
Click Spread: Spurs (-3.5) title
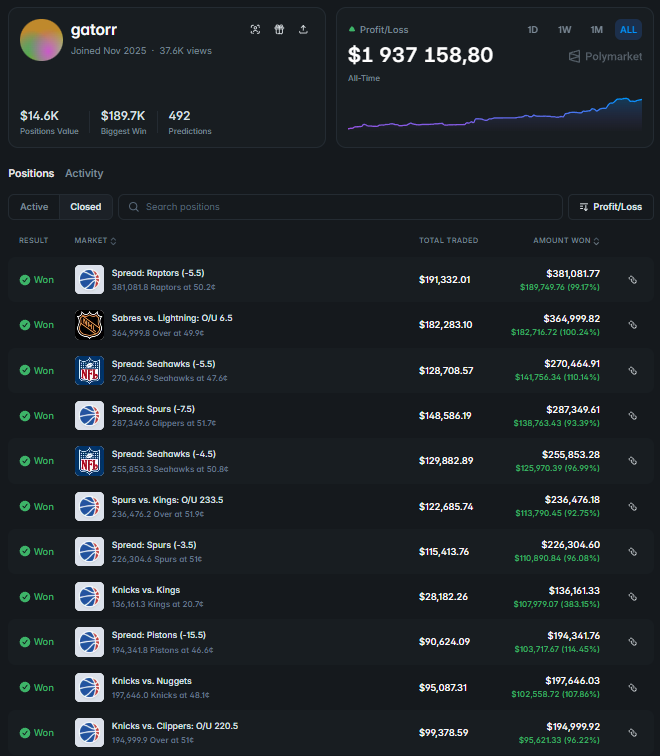coord(154,545)
